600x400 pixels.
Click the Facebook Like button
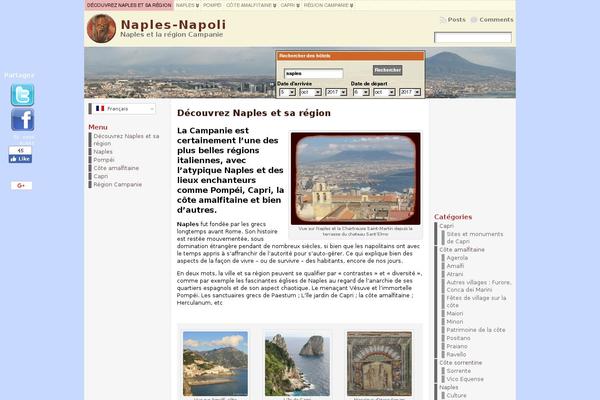point(20,159)
